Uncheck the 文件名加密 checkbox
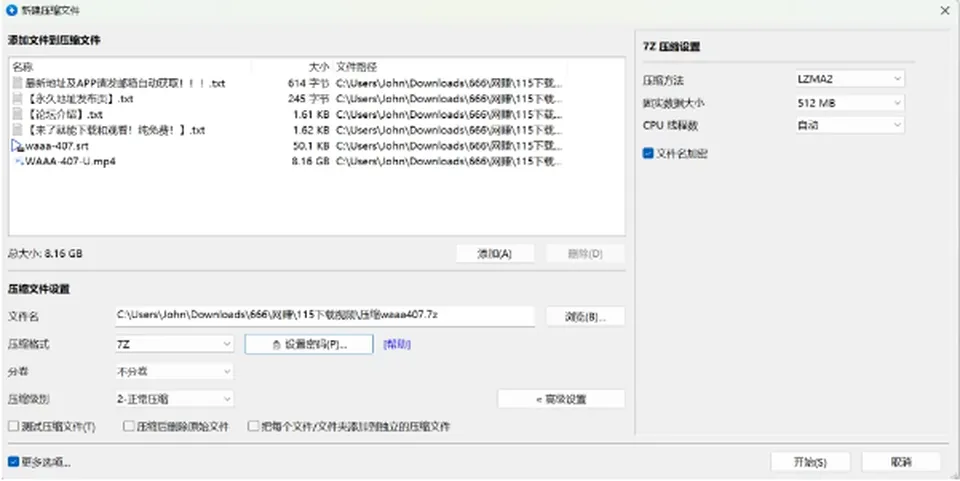Image resolution: width=960 pixels, height=481 pixels. coord(648,154)
